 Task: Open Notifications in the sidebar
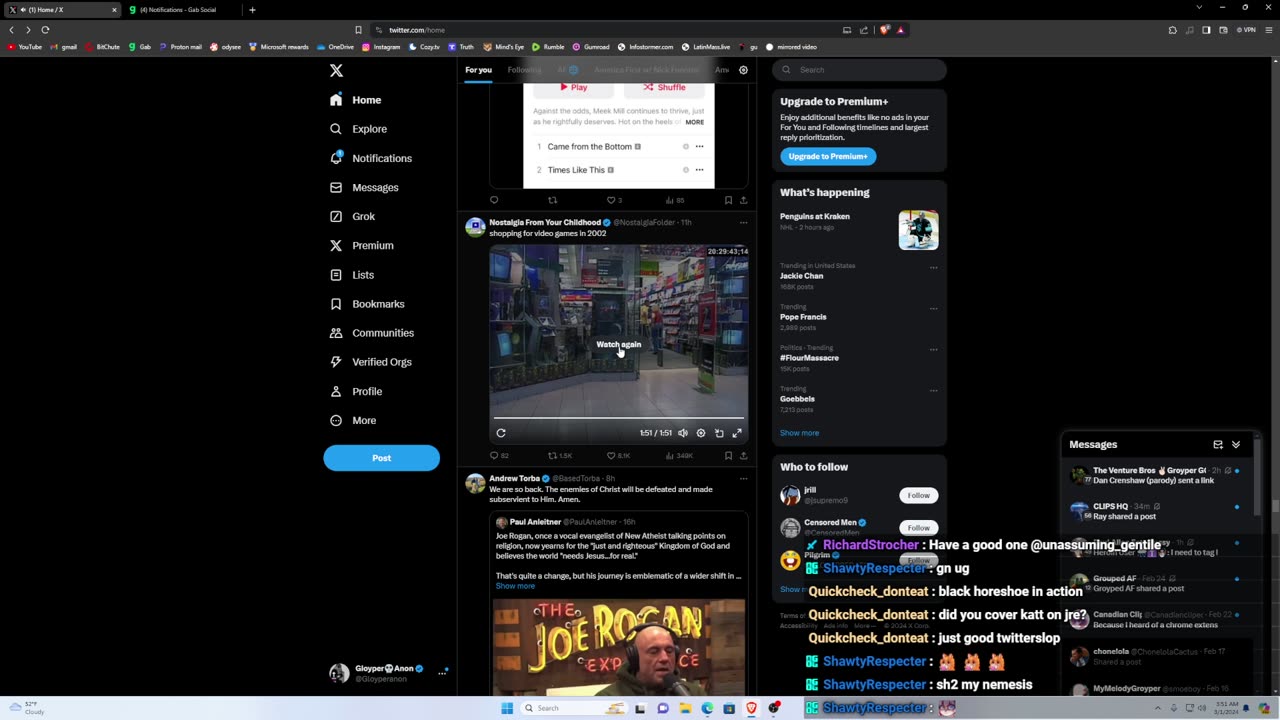coord(371,158)
